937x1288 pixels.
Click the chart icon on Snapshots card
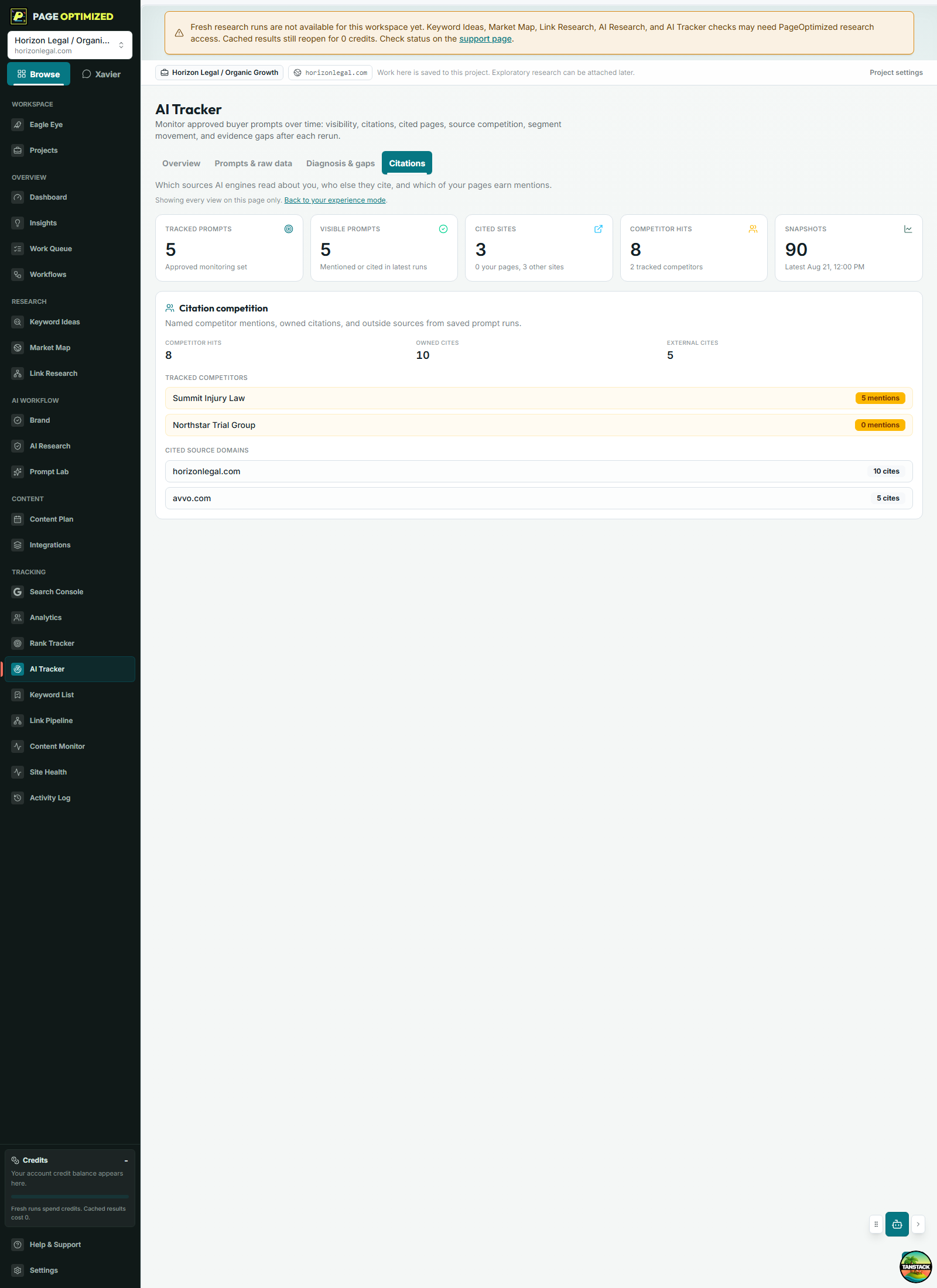[908, 229]
